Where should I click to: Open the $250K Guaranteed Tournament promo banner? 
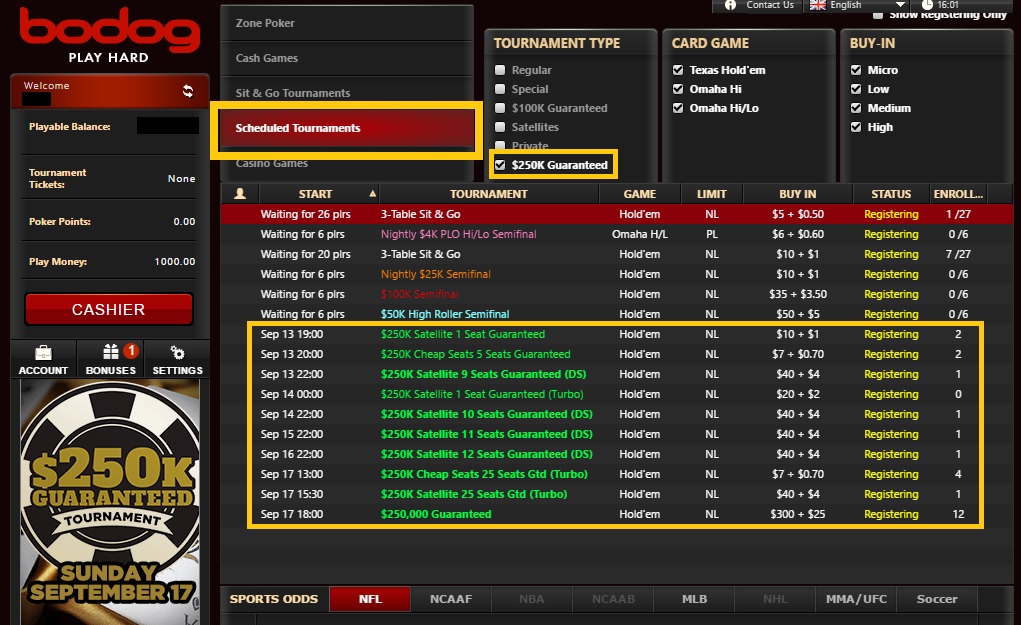point(109,501)
